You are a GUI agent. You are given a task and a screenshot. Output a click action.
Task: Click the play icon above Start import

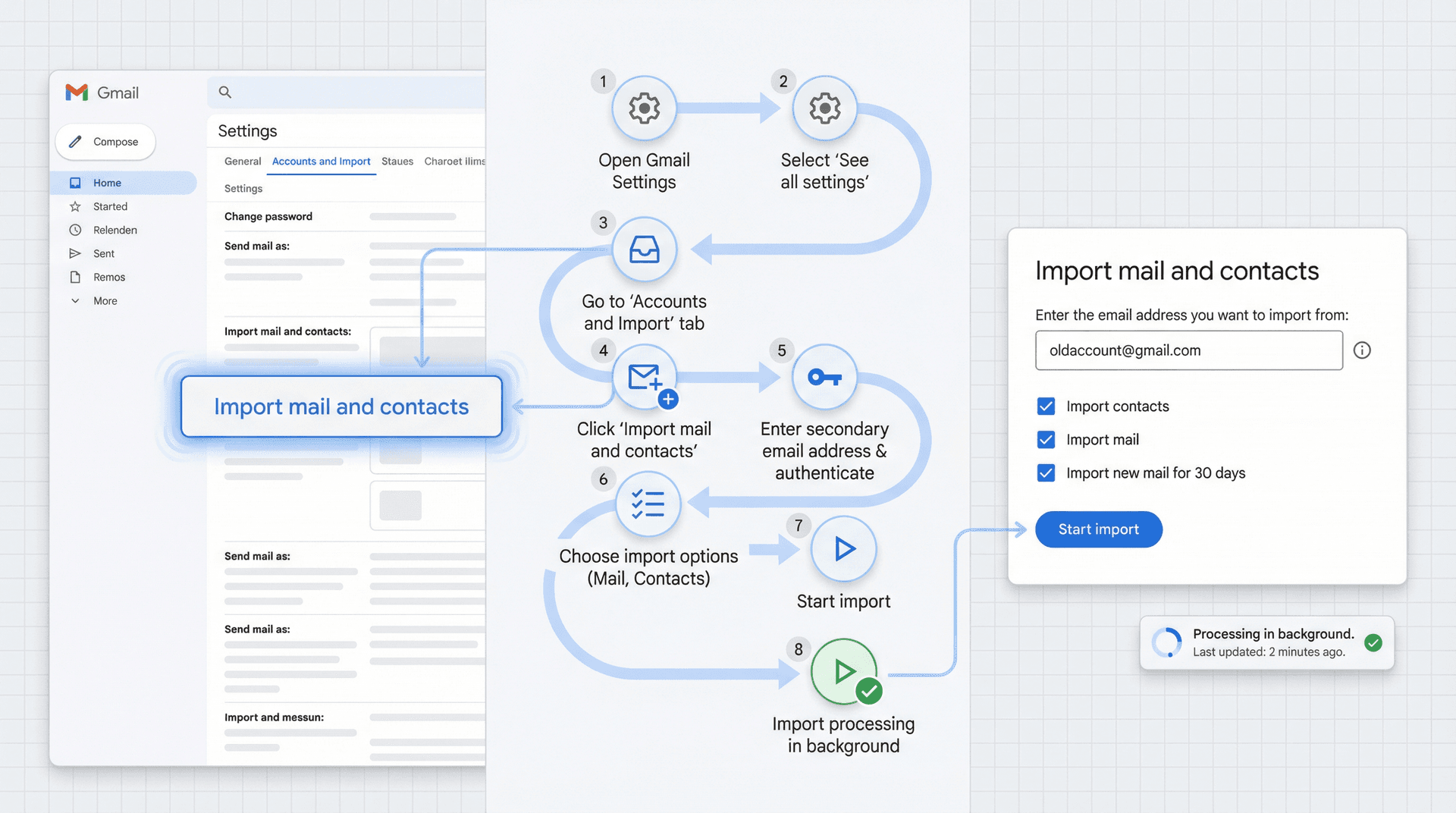[x=843, y=548]
